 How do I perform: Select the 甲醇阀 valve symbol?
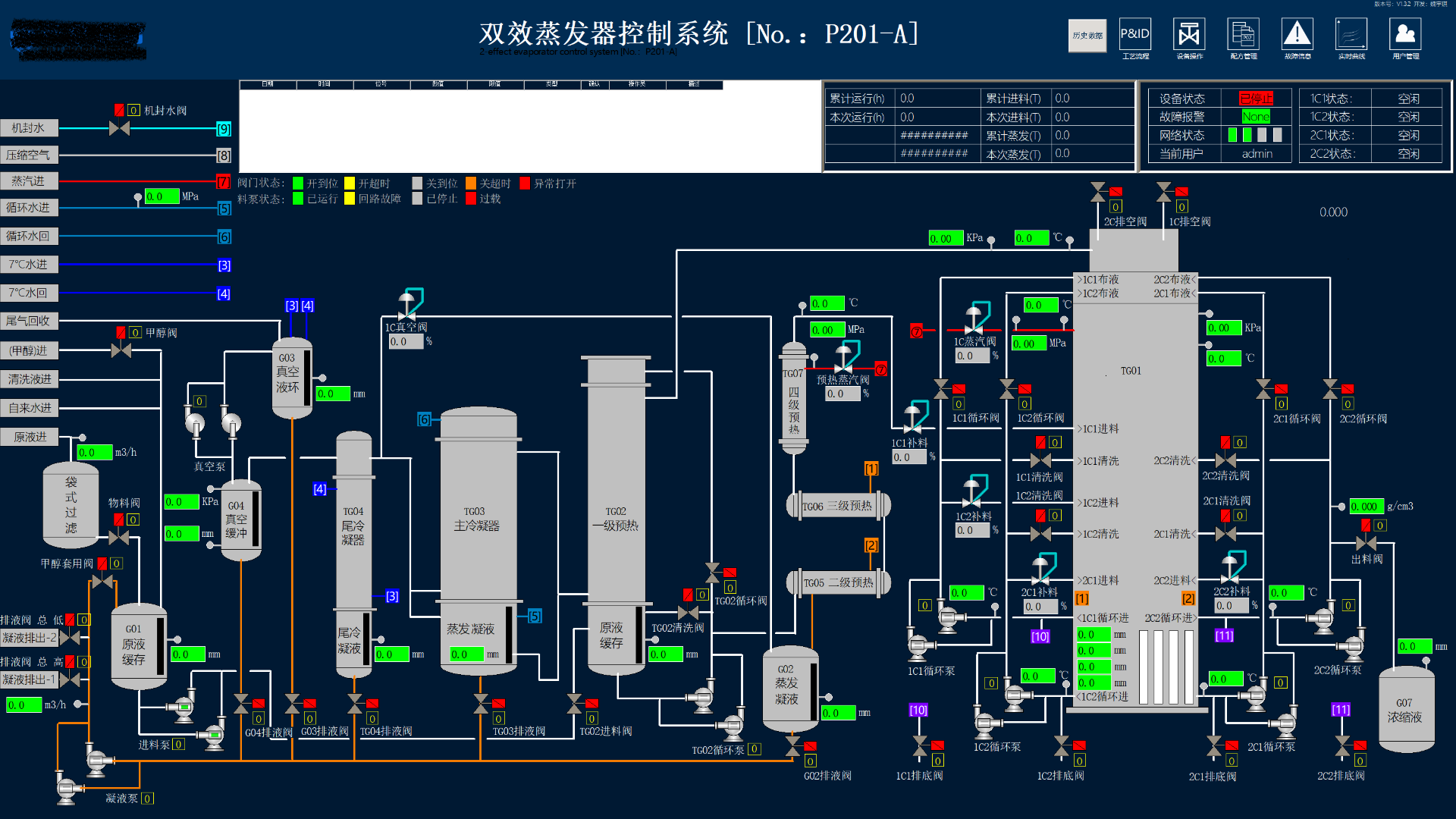[121, 350]
